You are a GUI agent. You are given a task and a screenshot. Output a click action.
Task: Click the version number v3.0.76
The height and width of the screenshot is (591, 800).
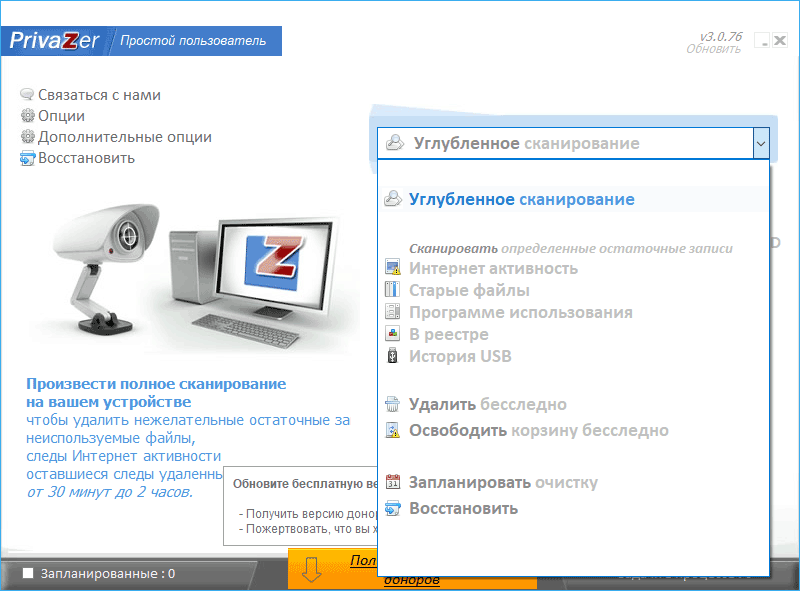(720, 37)
